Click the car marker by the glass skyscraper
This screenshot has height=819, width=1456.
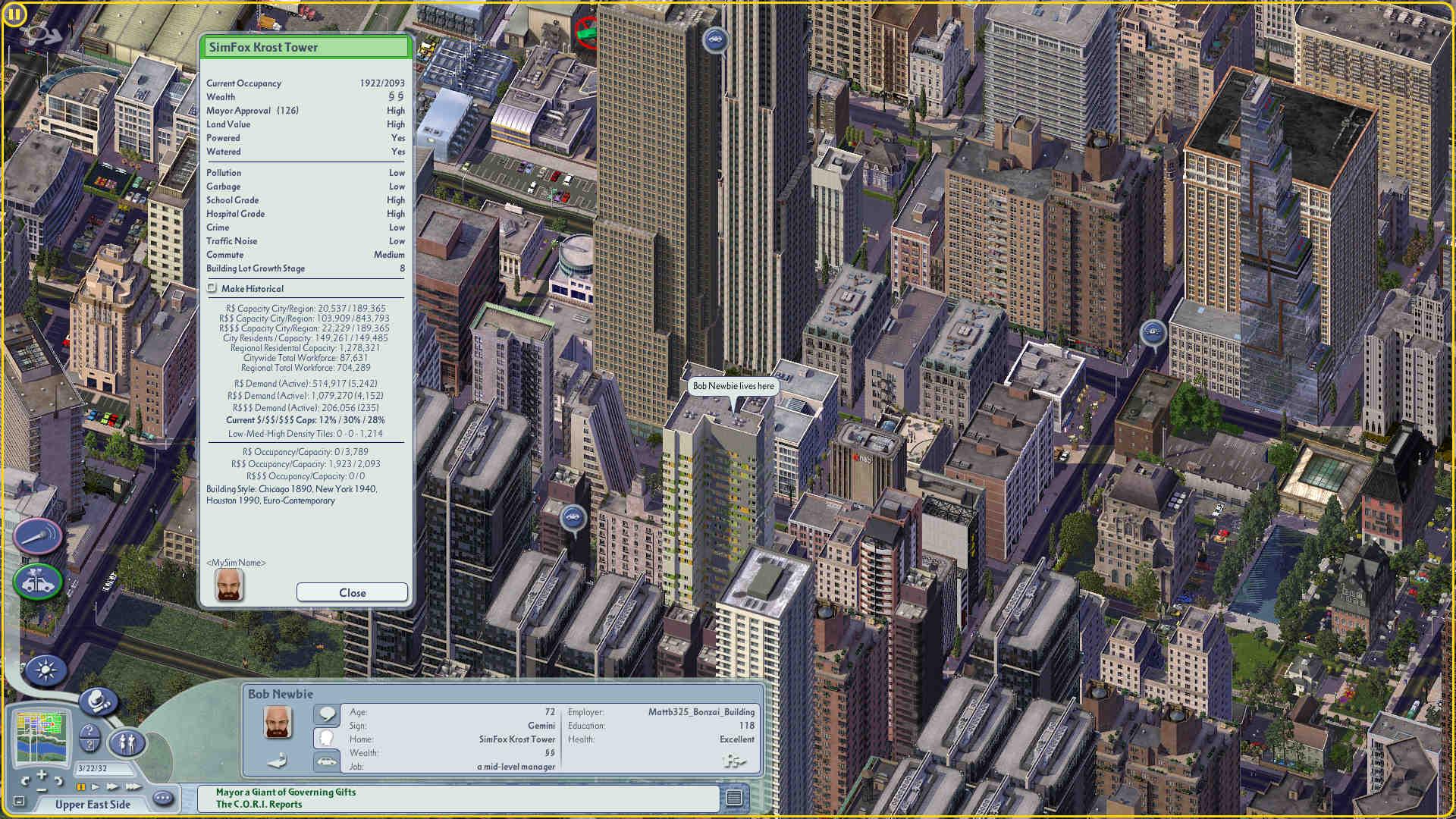1153,331
